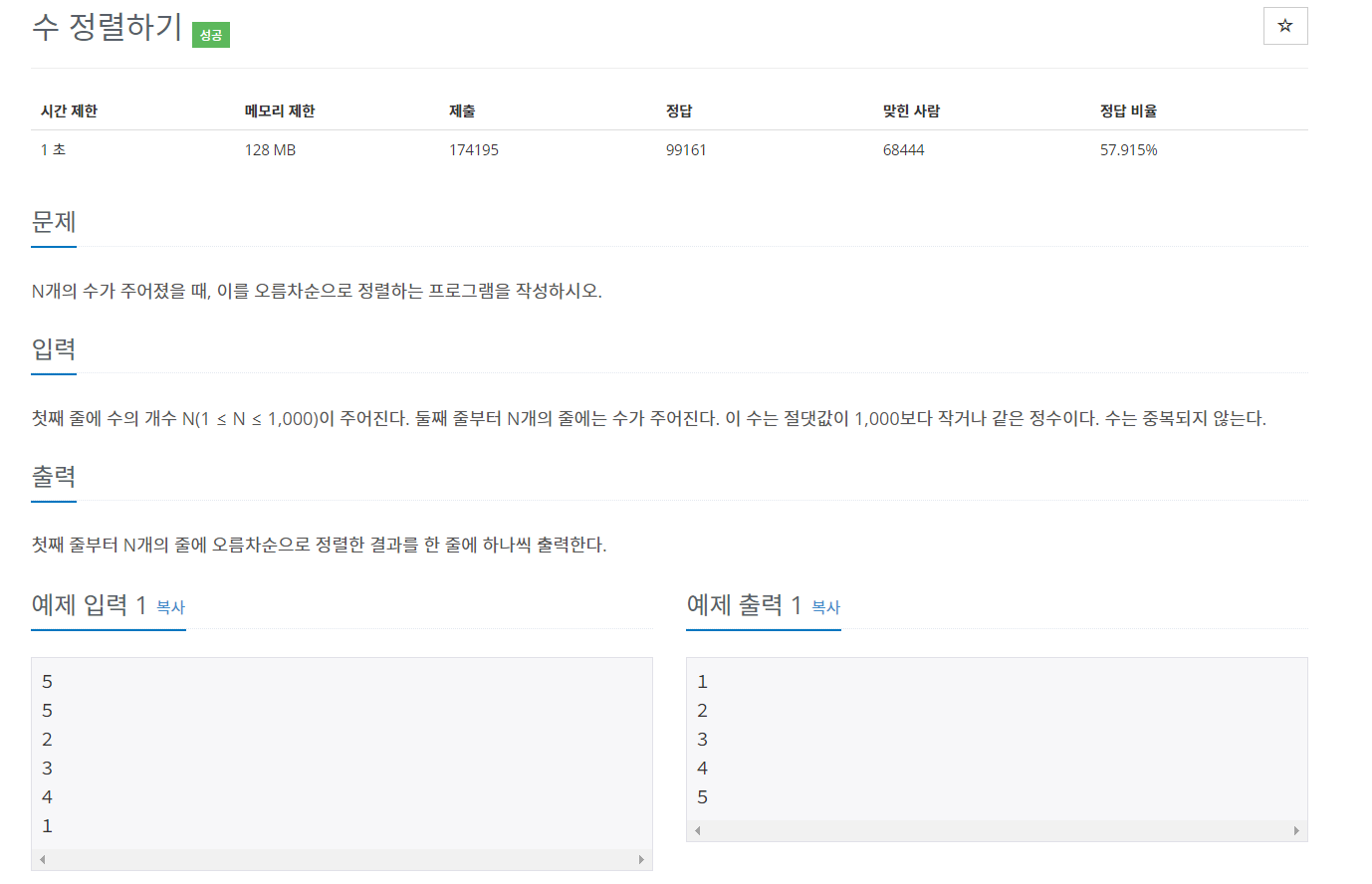
Task: Click the last line 1 in example input
Action: click(x=47, y=826)
